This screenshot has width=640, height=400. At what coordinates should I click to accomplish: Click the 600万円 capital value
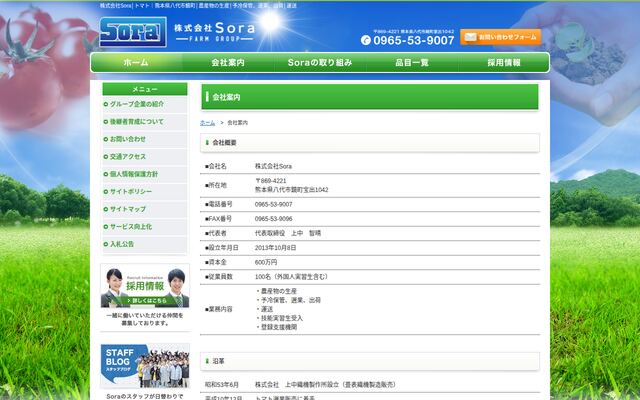(266, 262)
